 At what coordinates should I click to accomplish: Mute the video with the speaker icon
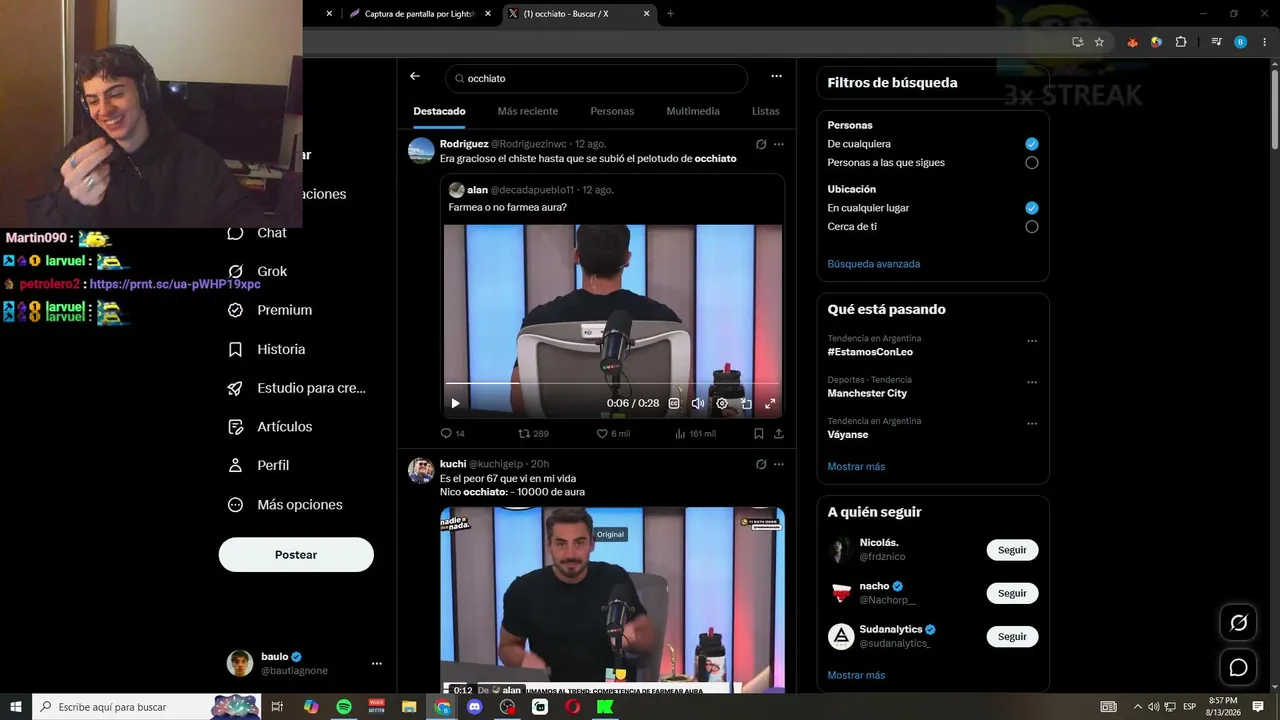point(698,404)
